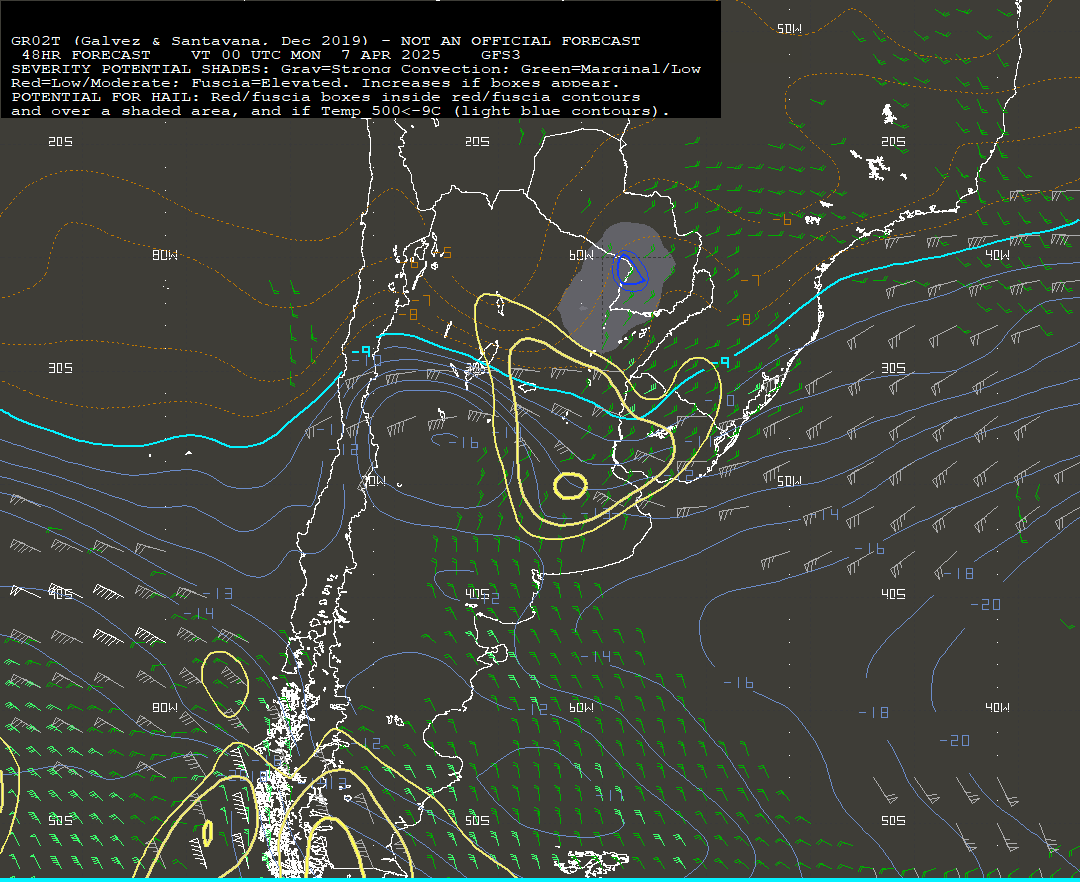Click the 'NOT AN OFFICIAL FORECAST' header text
This screenshot has width=1080, height=882.
(520, 41)
